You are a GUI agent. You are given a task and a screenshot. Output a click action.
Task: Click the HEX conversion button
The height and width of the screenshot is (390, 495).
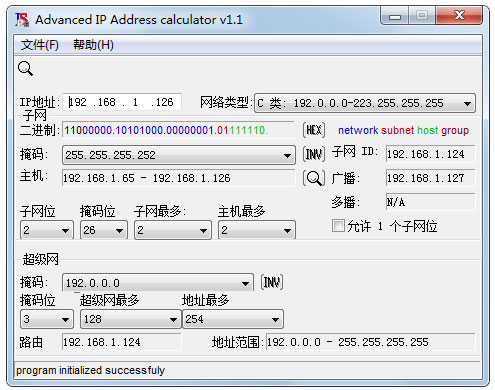[314, 130]
